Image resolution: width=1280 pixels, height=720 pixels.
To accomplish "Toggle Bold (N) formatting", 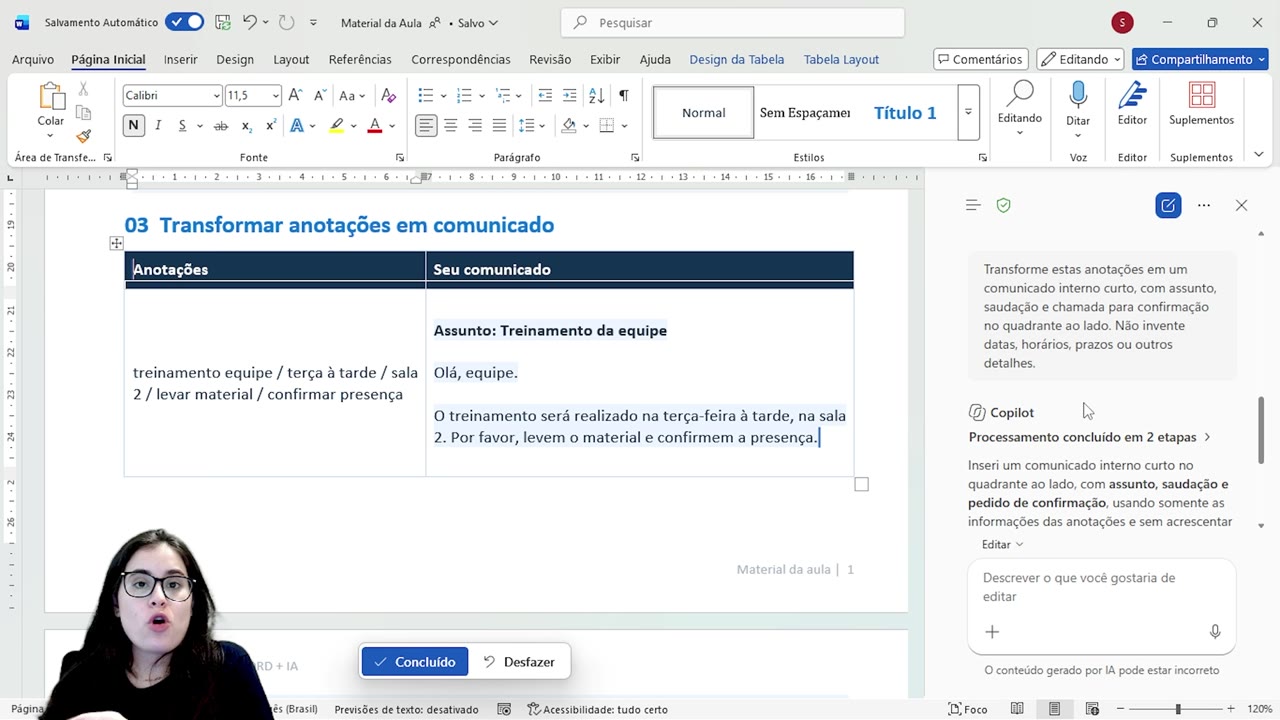I will point(133,125).
